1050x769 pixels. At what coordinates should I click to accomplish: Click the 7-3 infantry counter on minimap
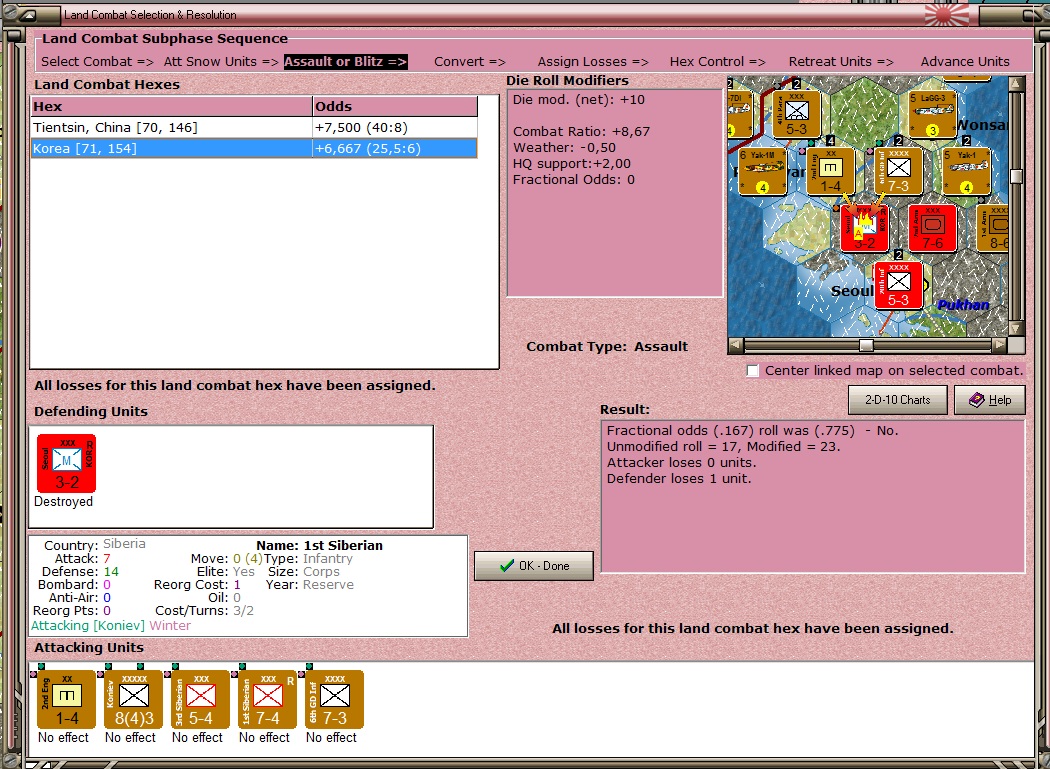tap(898, 171)
